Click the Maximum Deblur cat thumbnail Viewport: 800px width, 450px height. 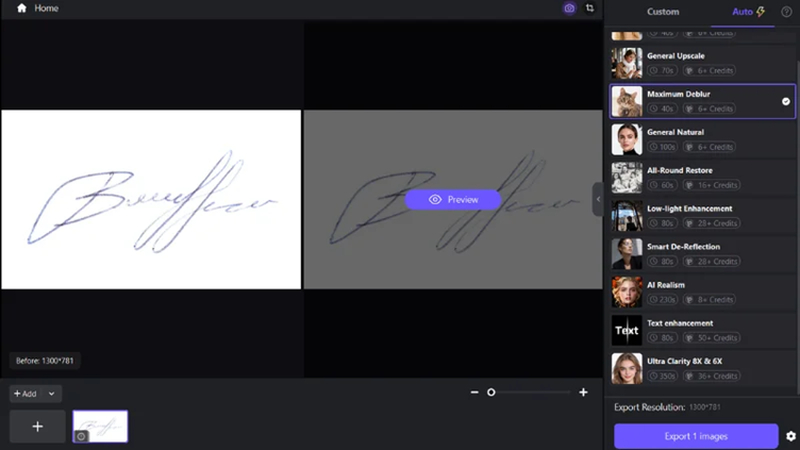[x=627, y=102]
